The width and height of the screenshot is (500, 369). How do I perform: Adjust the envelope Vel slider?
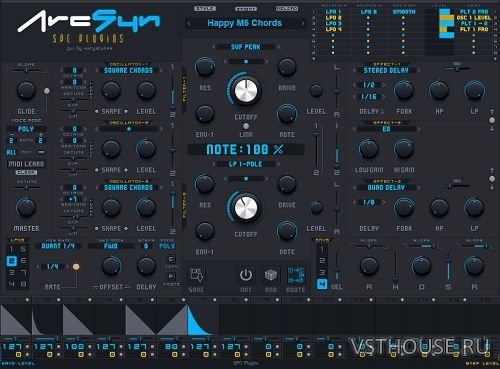coord(337,265)
